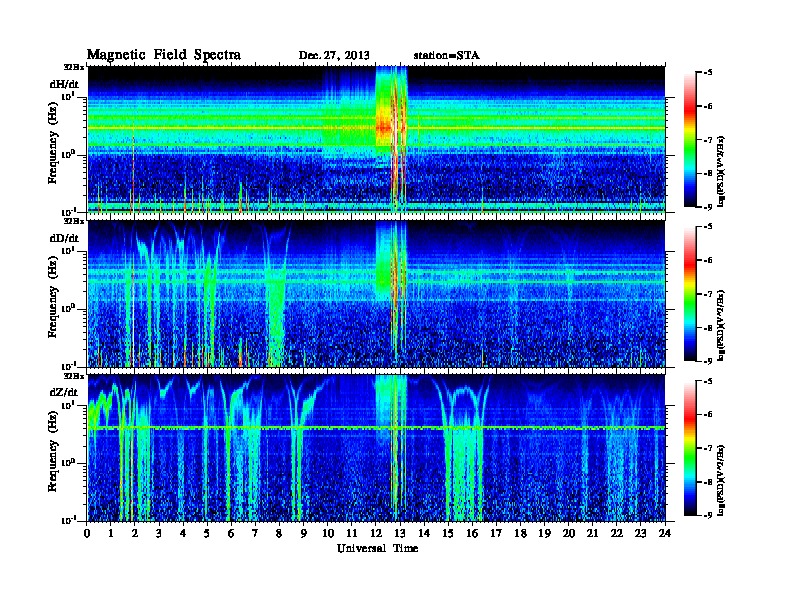
Task: Click hour tick label "5" on time axis
Action: (x=208, y=533)
